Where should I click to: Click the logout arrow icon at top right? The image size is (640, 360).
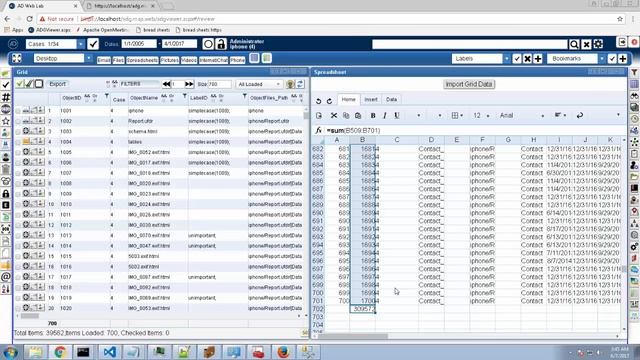point(622,42)
